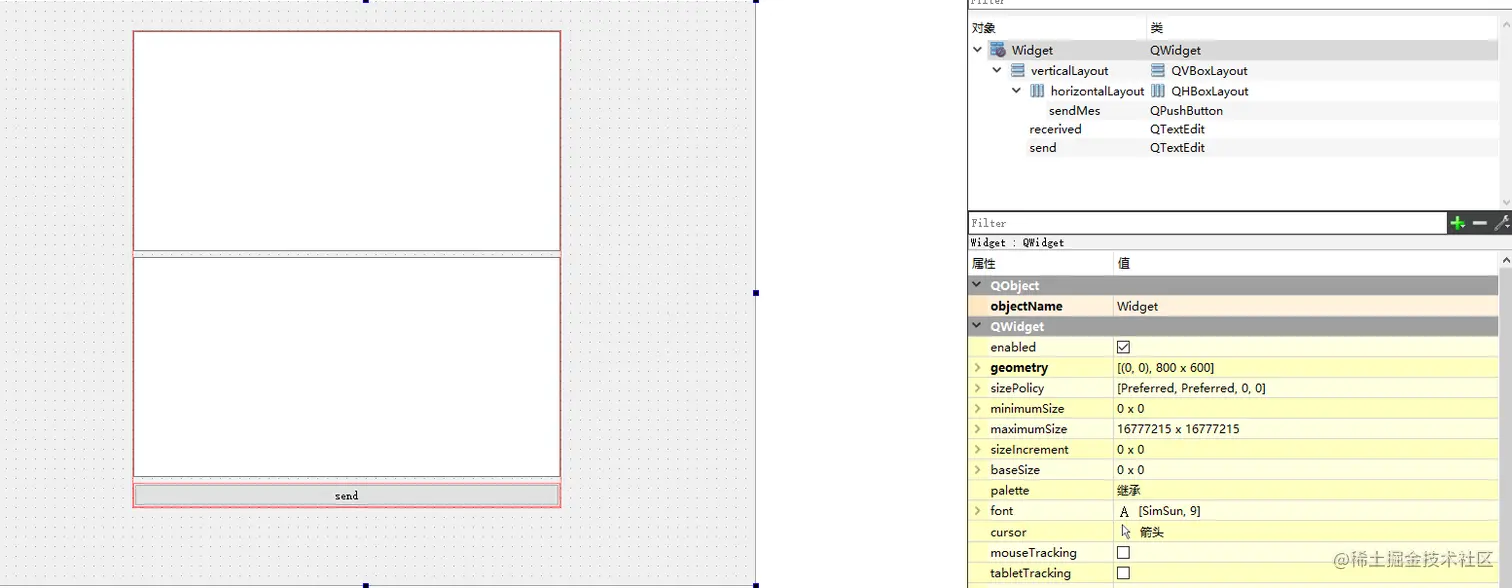Click the verticalLayout row's layout icon
The height and width of the screenshot is (588, 1512).
[1018, 70]
